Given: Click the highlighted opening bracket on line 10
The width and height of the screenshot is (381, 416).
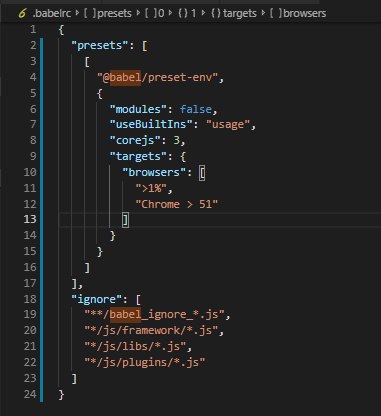Looking at the screenshot, I should click(x=202, y=173).
